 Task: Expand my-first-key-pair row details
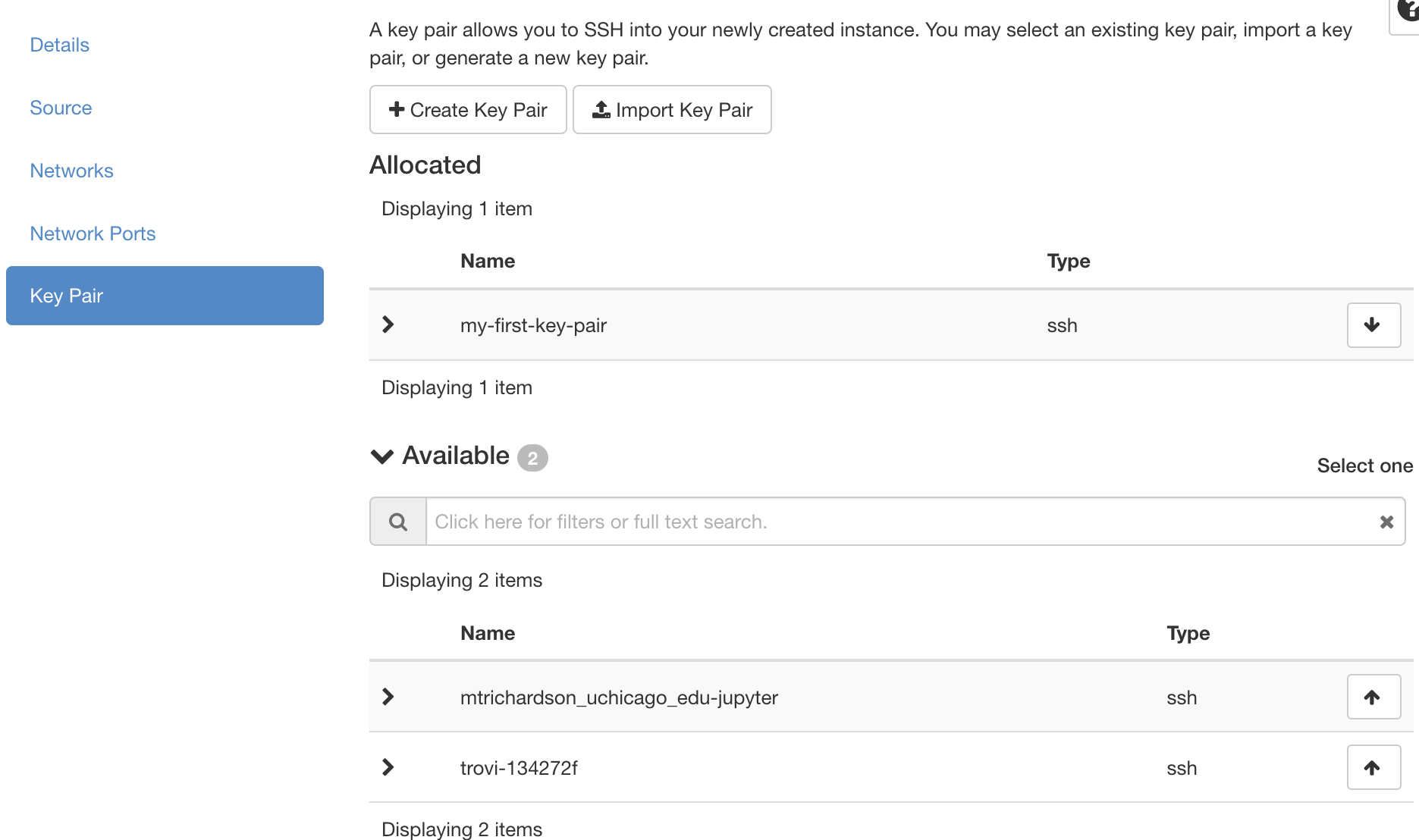coord(388,324)
